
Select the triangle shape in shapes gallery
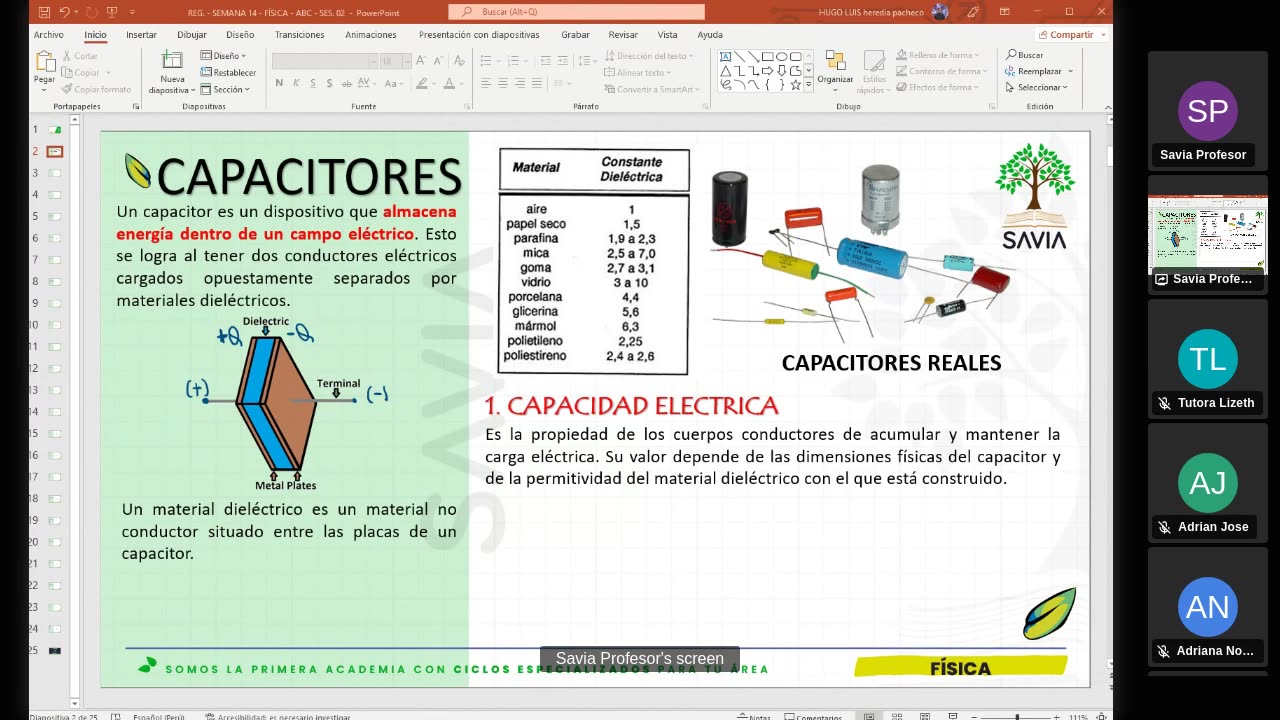[x=725, y=71]
